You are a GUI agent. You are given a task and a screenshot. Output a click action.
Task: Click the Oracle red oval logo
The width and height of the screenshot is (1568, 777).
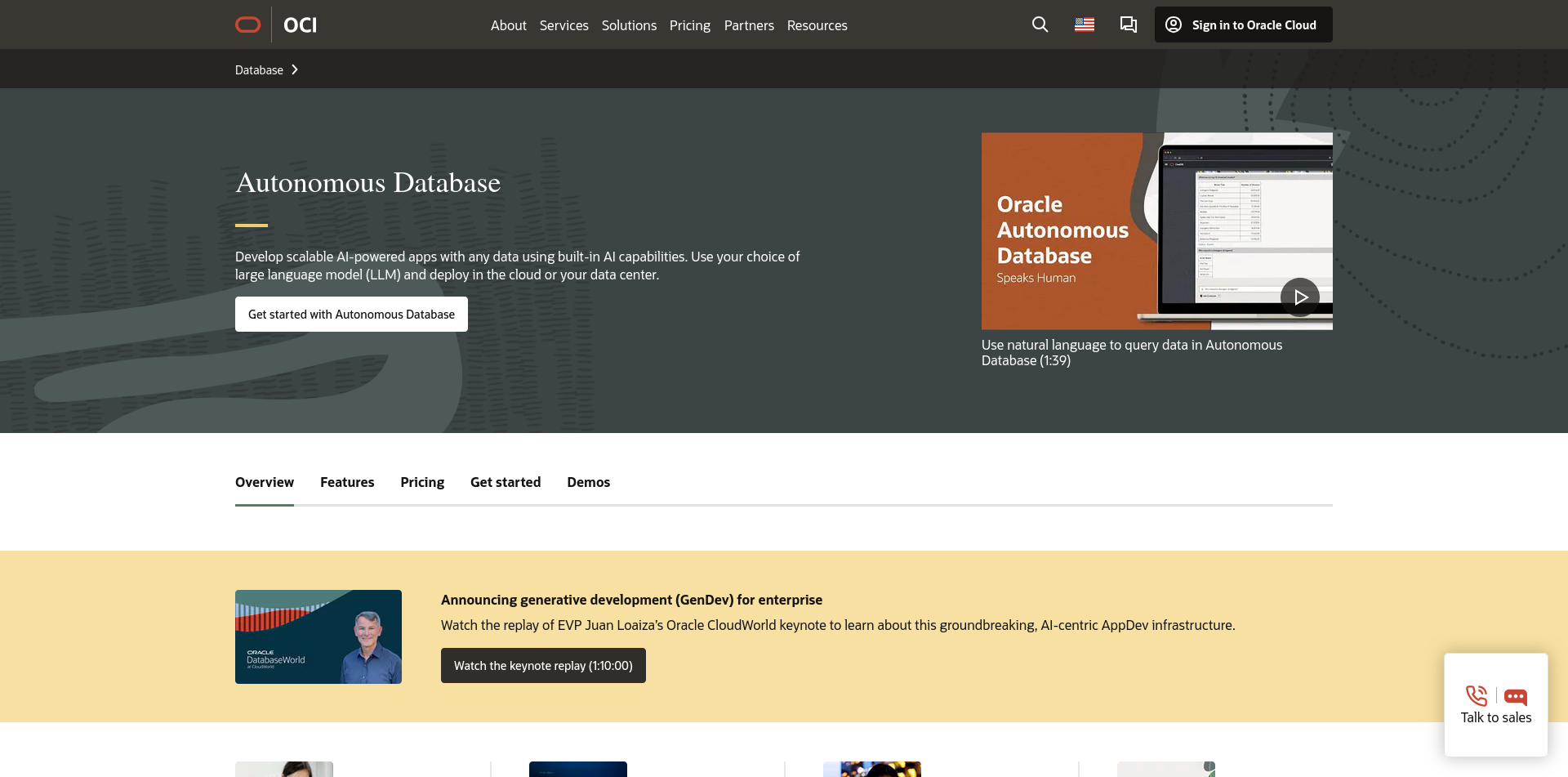pyautogui.click(x=247, y=25)
